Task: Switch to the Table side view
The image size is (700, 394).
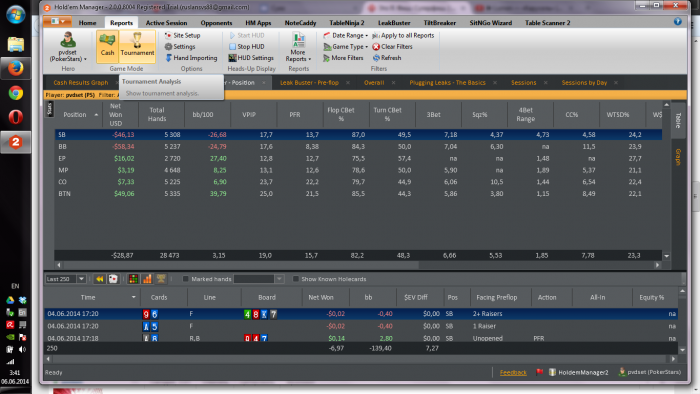Action: click(x=678, y=120)
